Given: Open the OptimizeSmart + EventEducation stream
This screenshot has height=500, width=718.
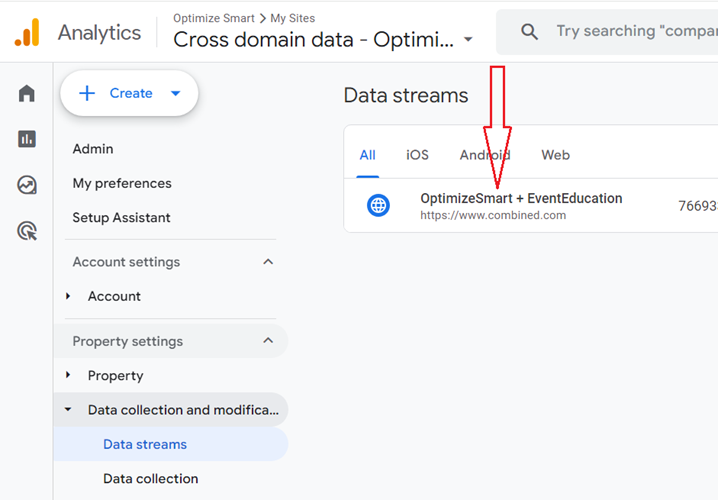Looking at the screenshot, I should [x=521, y=198].
